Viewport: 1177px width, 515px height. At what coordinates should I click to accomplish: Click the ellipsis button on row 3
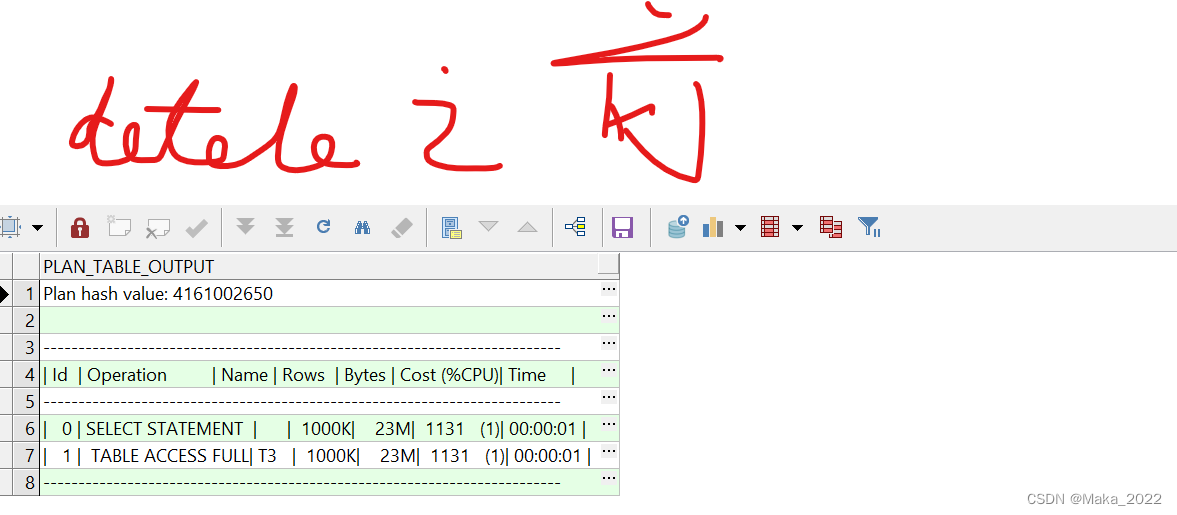point(609,343)
